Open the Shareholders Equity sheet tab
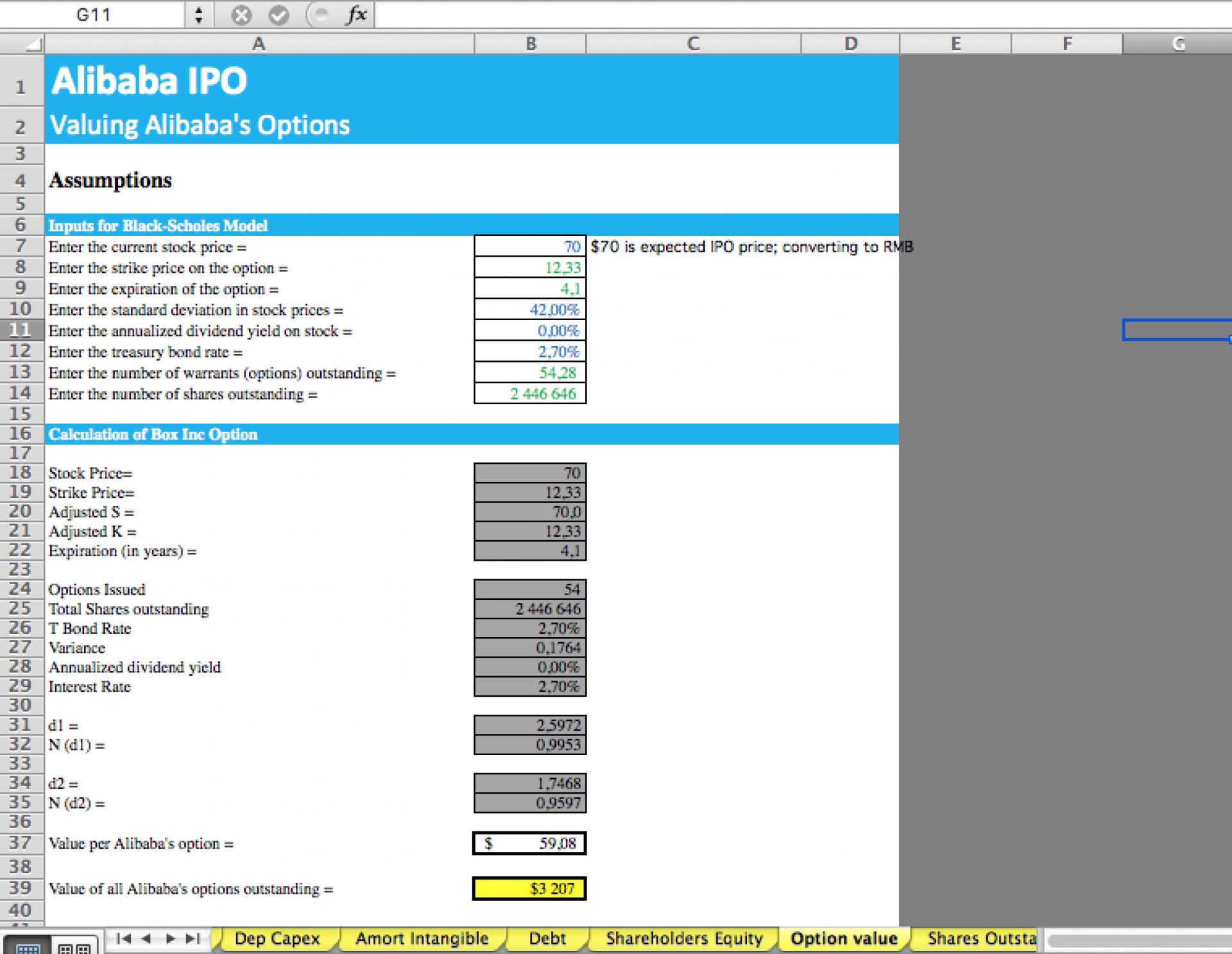Viewport: 1232px width, 954px height. (684, 939)
